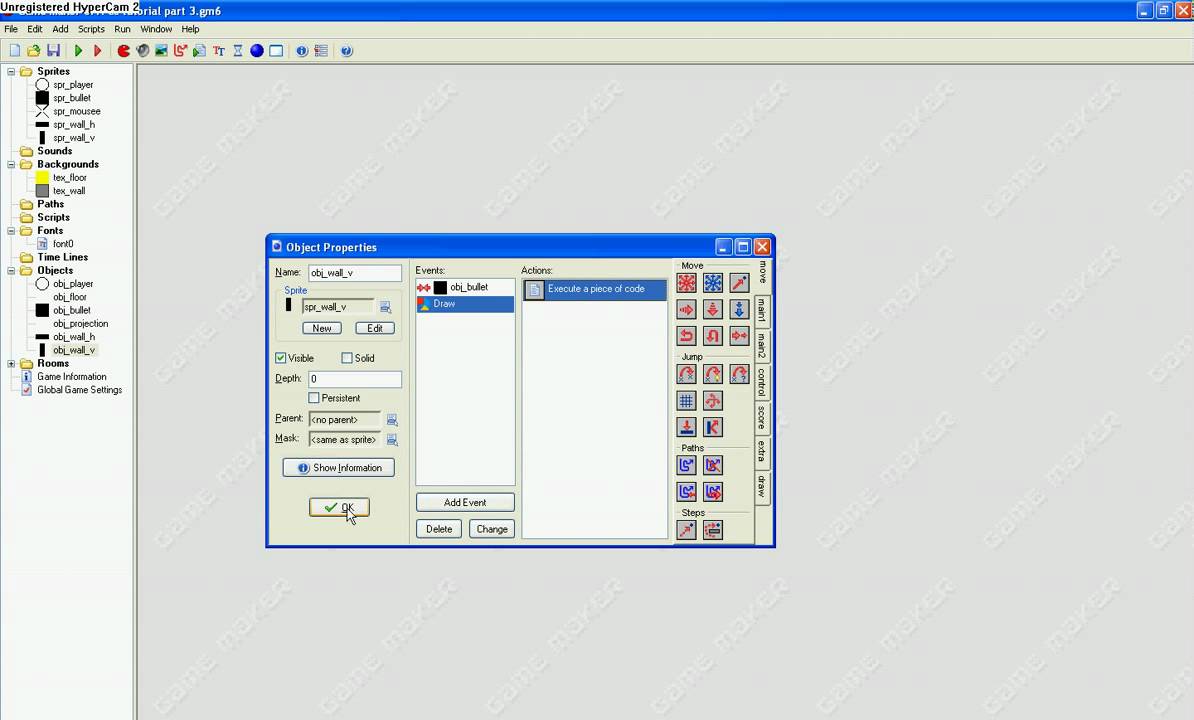The image size is (1194, 720).
Task: Collapse the Sprites folder in tree
Action: click(11, 72)
